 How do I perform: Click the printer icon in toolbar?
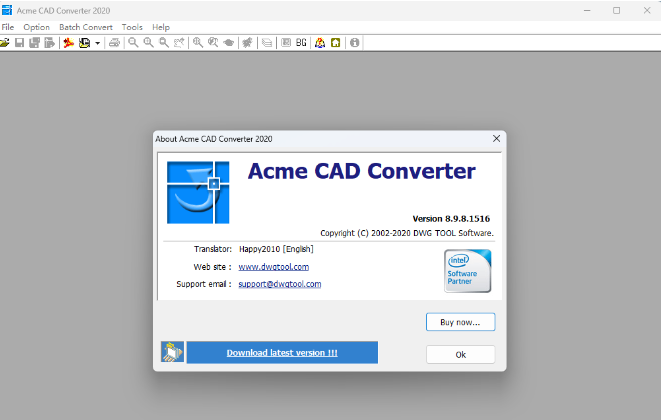click(114, 43)
